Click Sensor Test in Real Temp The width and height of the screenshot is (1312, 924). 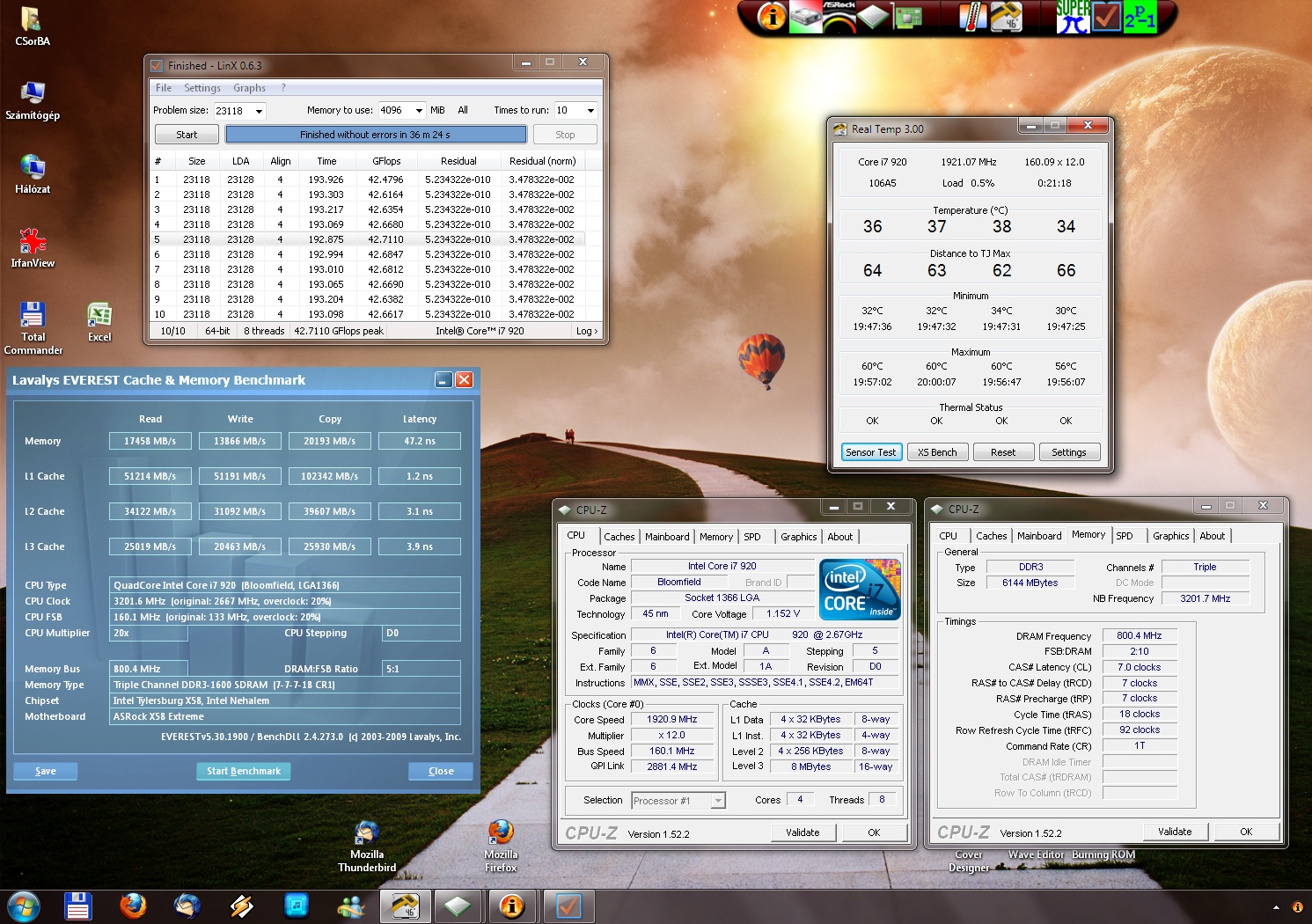[x=870, y=452]
